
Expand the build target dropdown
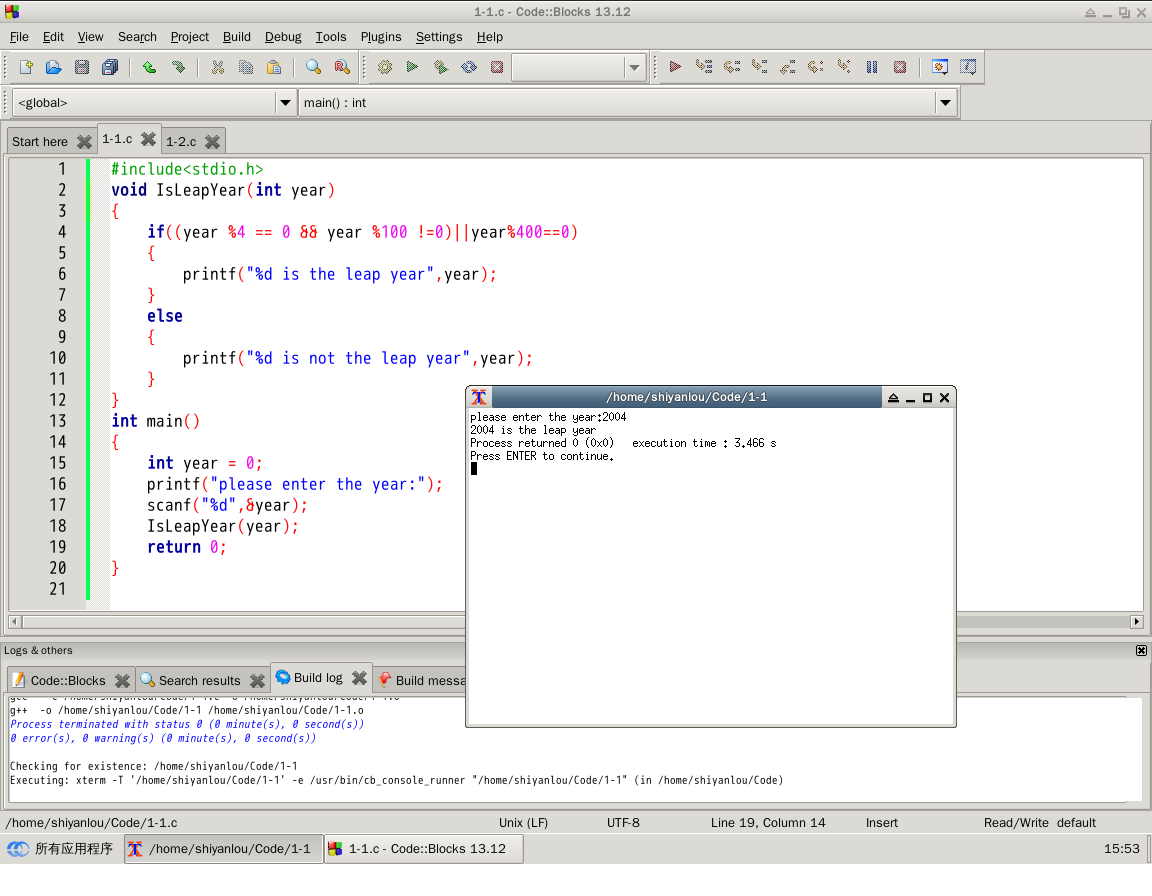[634, 67]
